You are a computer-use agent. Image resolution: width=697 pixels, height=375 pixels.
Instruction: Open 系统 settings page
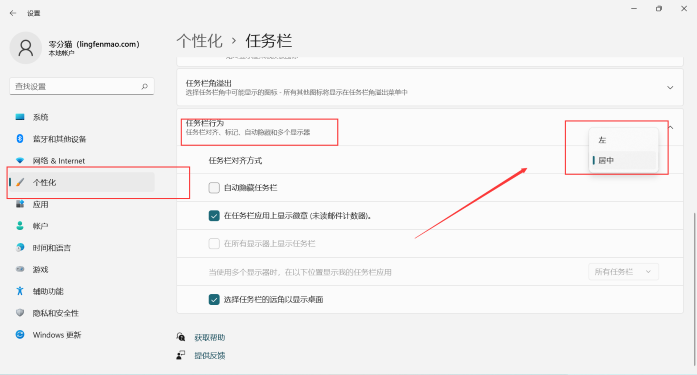pyautogui.click(x=82, y=117)
